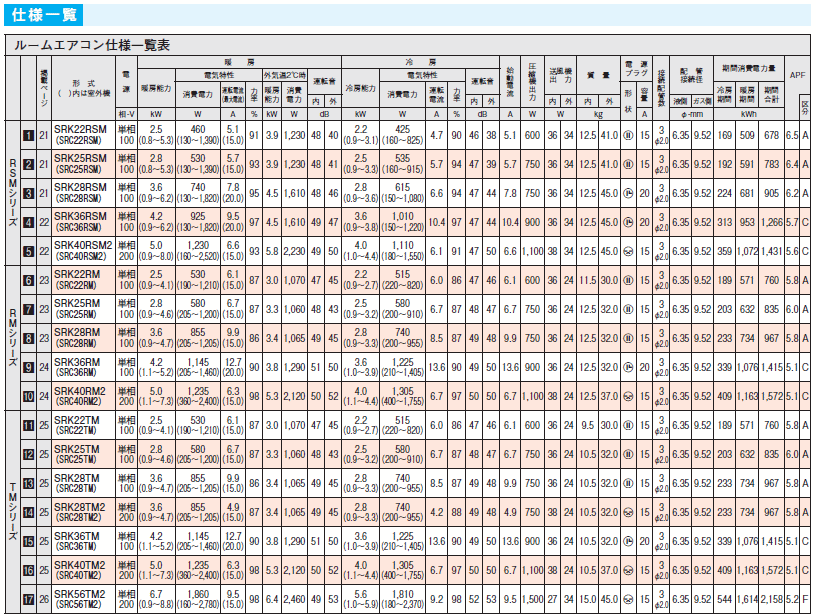
Task: Select the ルームエアコン仕様一覧表 table heading
Action: point(92,45)
